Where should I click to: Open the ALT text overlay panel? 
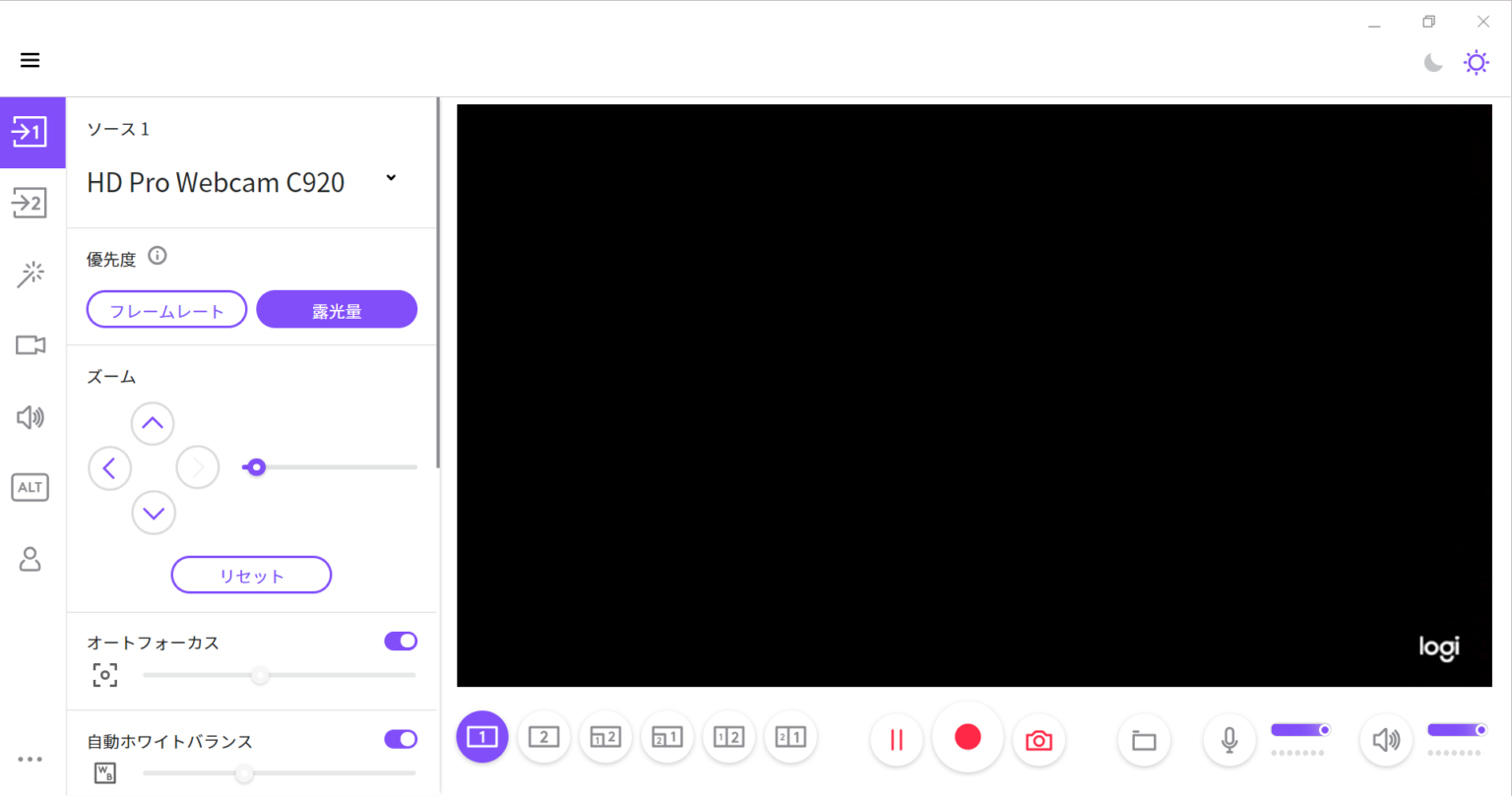pos(31,487)
